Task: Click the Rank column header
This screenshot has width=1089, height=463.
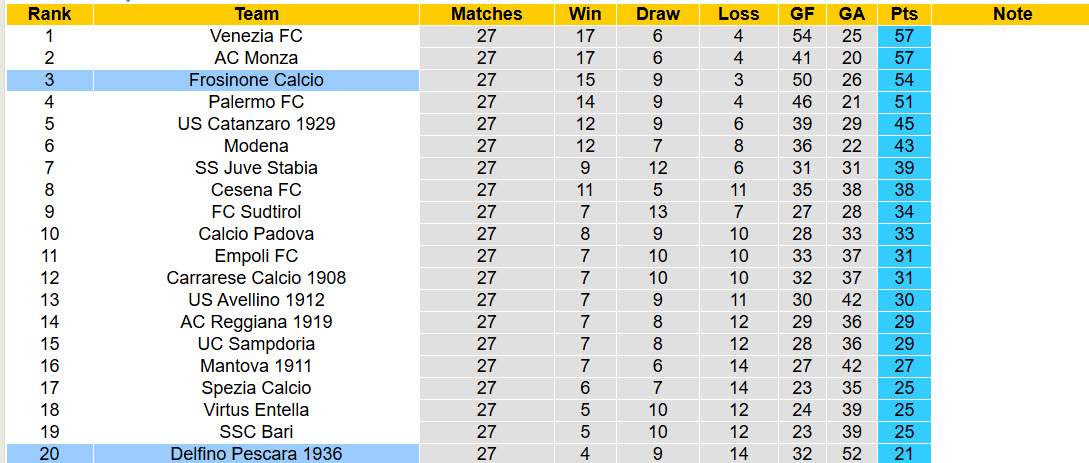Action: click(48, 14)
